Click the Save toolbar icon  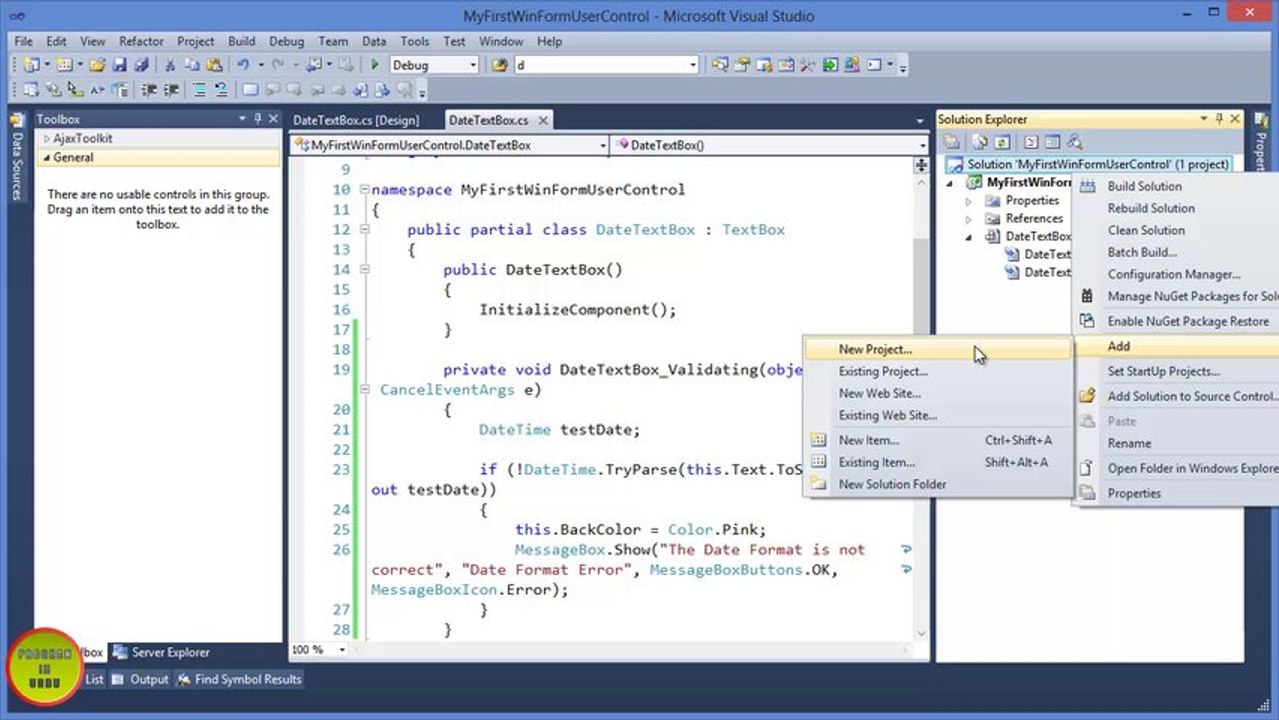[119, 65]
